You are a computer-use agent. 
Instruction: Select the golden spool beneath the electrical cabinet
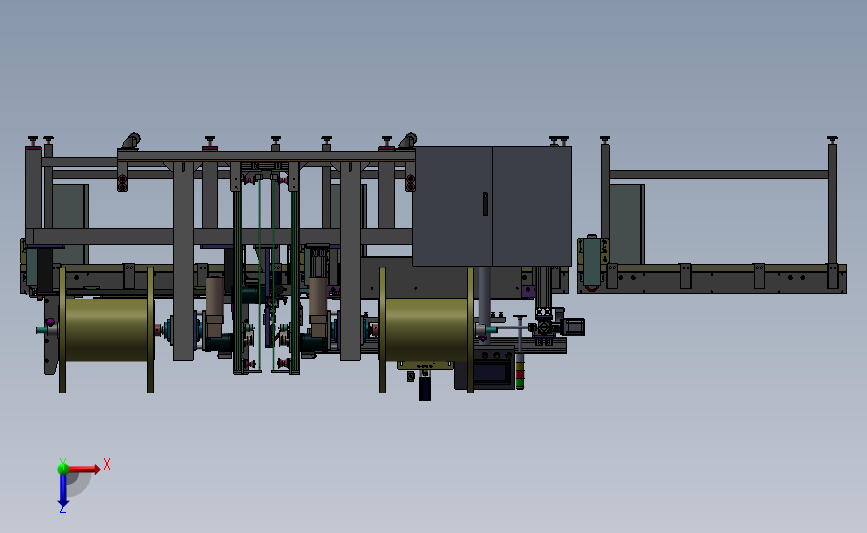(426, 330)
